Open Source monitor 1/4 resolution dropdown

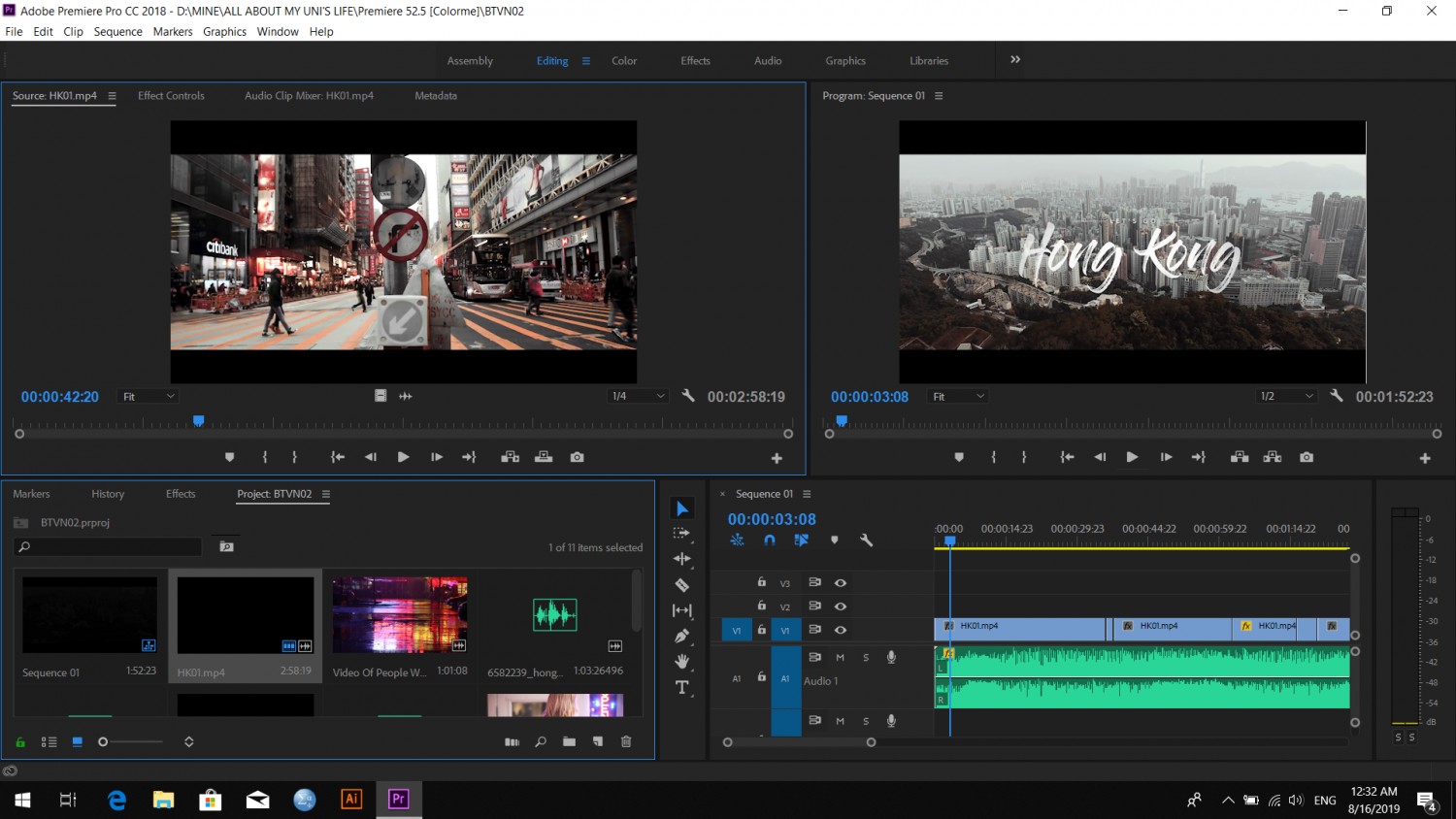click(638, 396)
